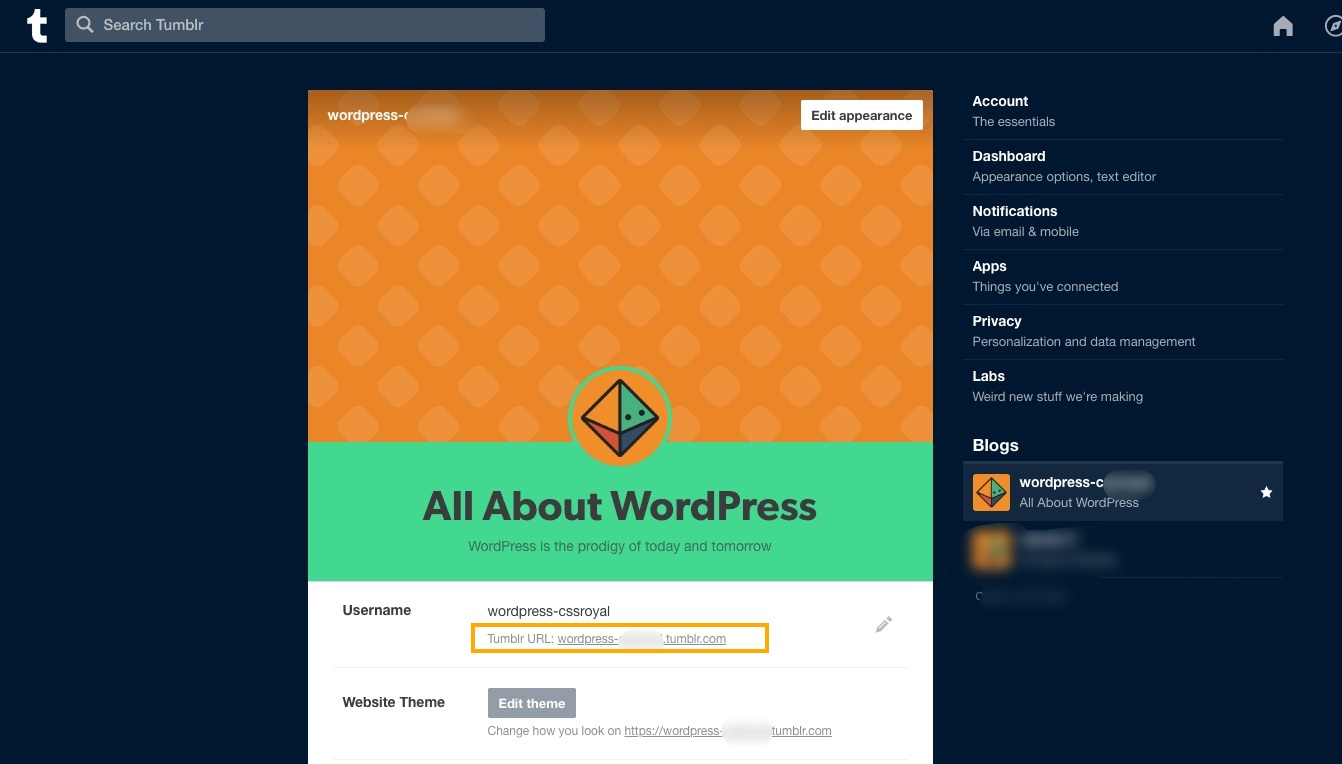Click the star icon on All About WordPress blog

coord(1266,492)
